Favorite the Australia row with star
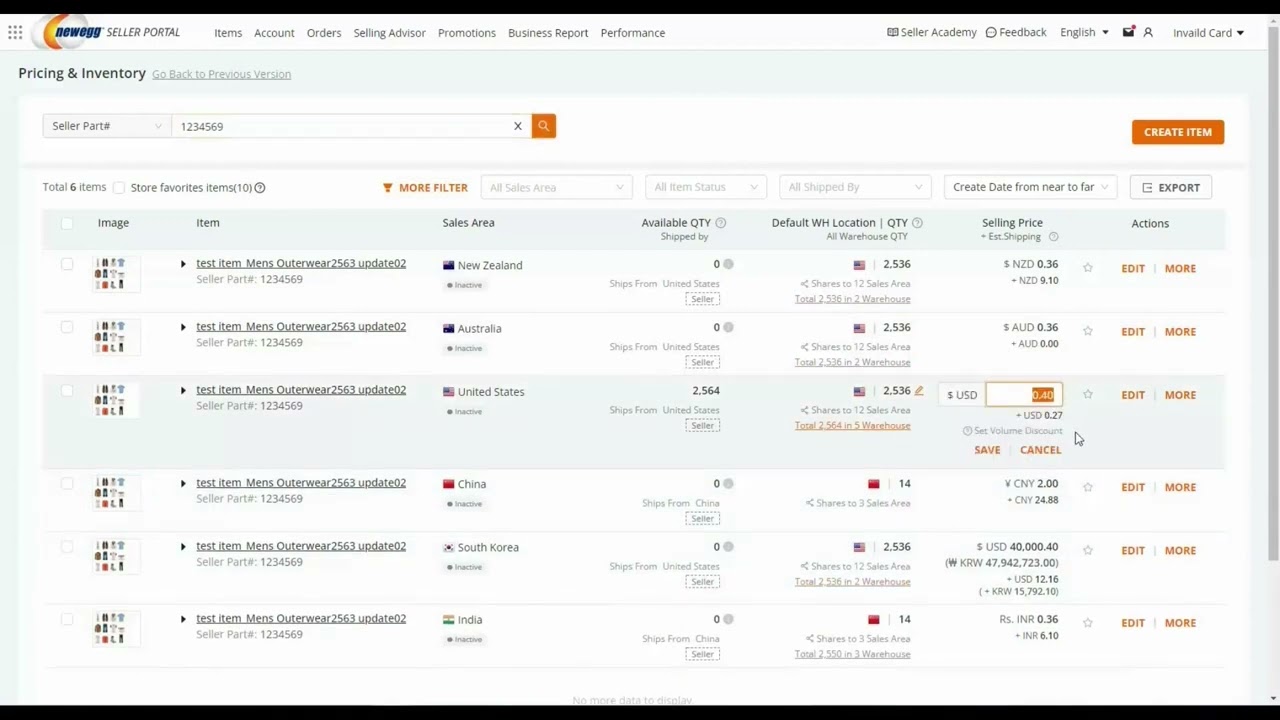Viewport: 1280px width, 720px height. tap(1088, 331)
